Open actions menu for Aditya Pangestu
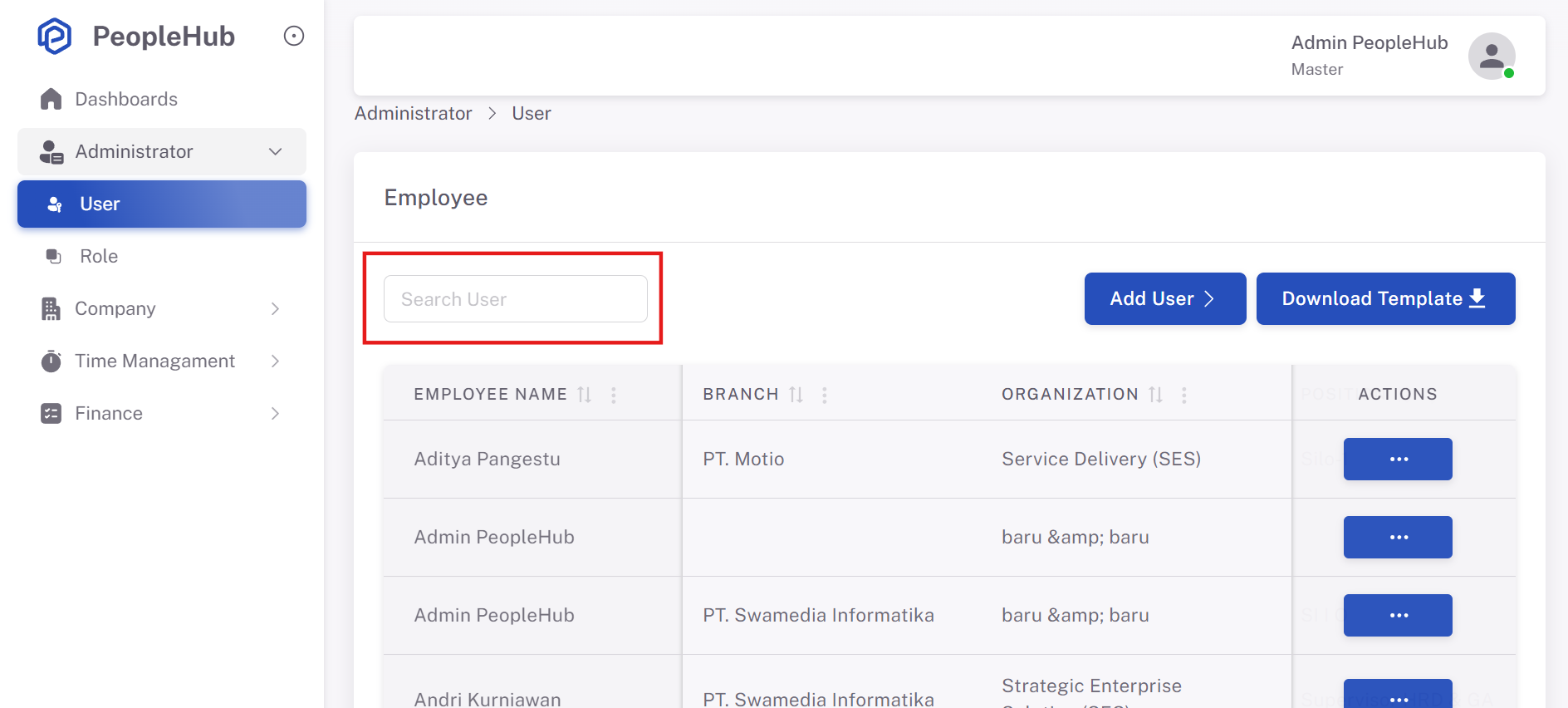Screen dimensions: 1568x708 1398,459
